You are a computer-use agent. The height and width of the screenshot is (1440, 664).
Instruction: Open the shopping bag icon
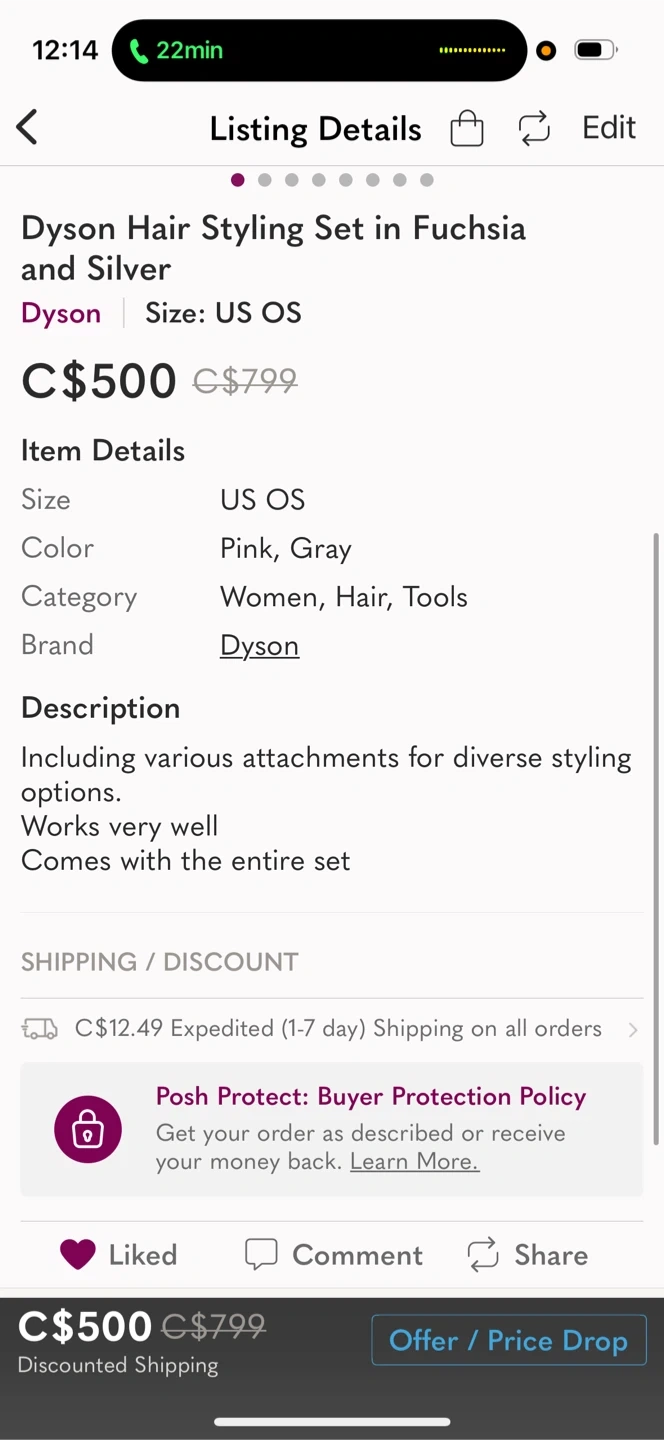click(467, 128)
